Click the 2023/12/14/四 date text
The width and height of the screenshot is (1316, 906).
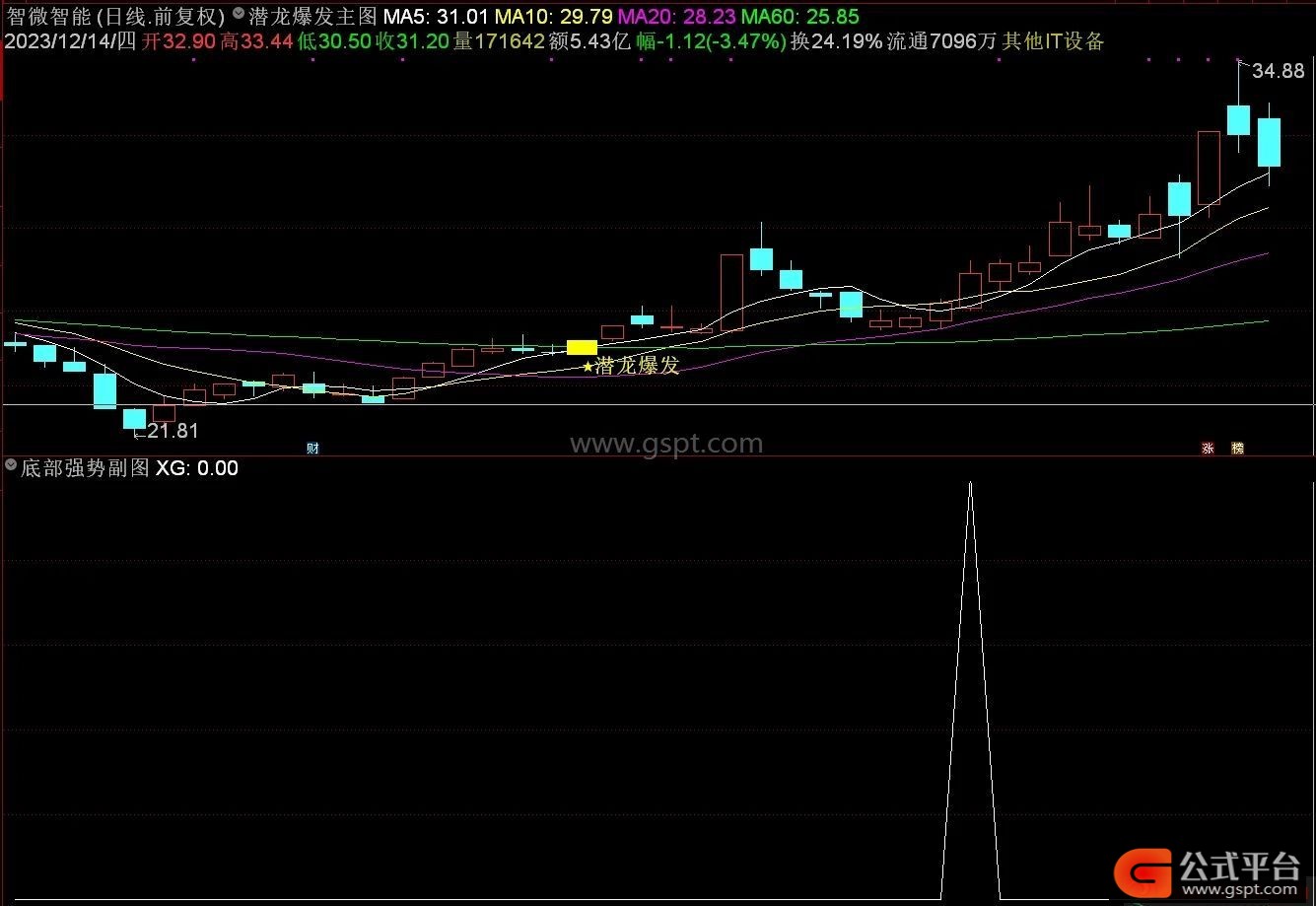click(x=71, y=41)
